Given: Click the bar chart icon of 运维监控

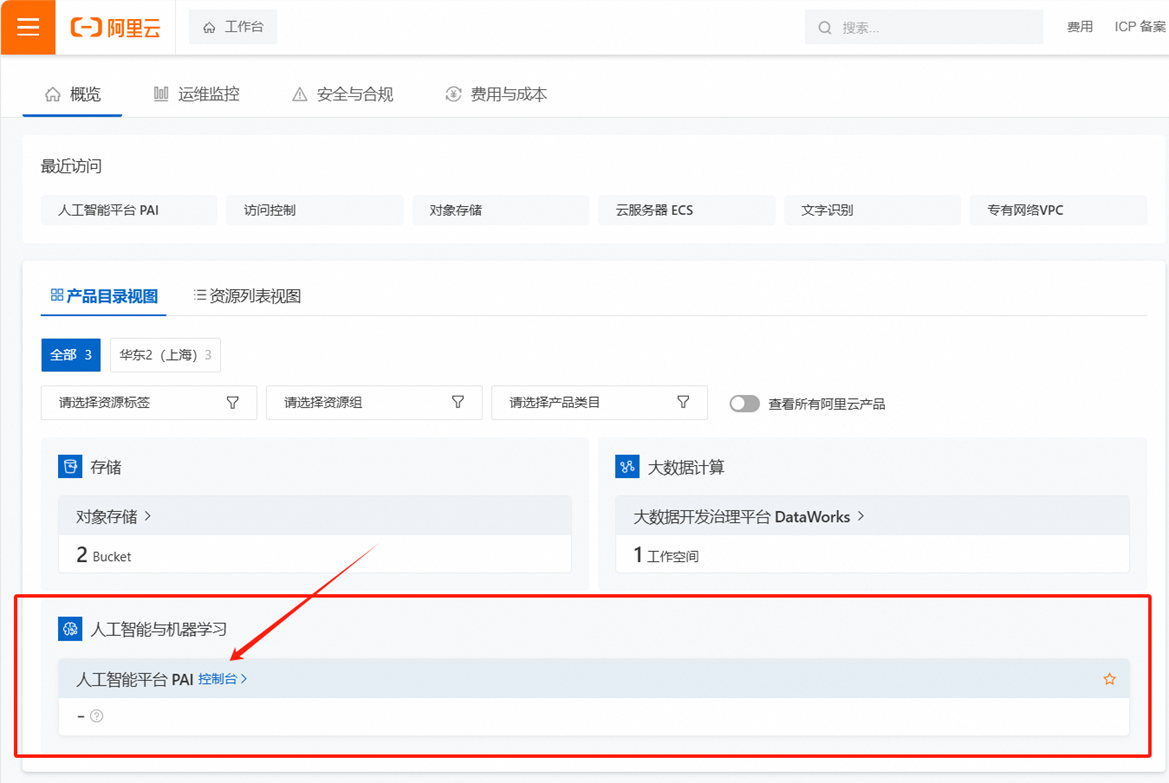Looking at the screenshot, I should pyautogui.click(x=161, y=93).
